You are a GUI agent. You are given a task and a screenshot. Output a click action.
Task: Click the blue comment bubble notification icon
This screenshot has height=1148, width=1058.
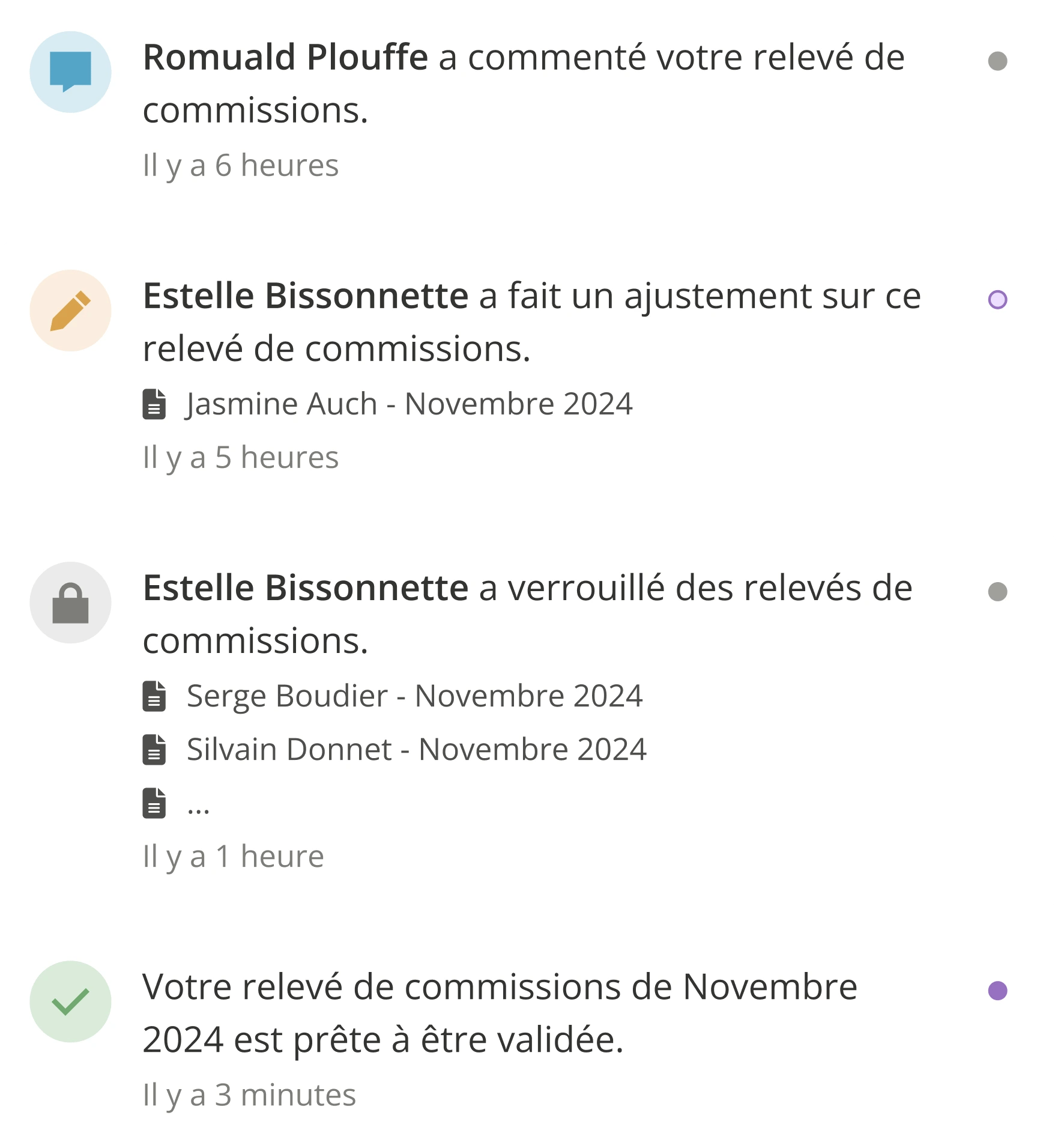point(70,72)
